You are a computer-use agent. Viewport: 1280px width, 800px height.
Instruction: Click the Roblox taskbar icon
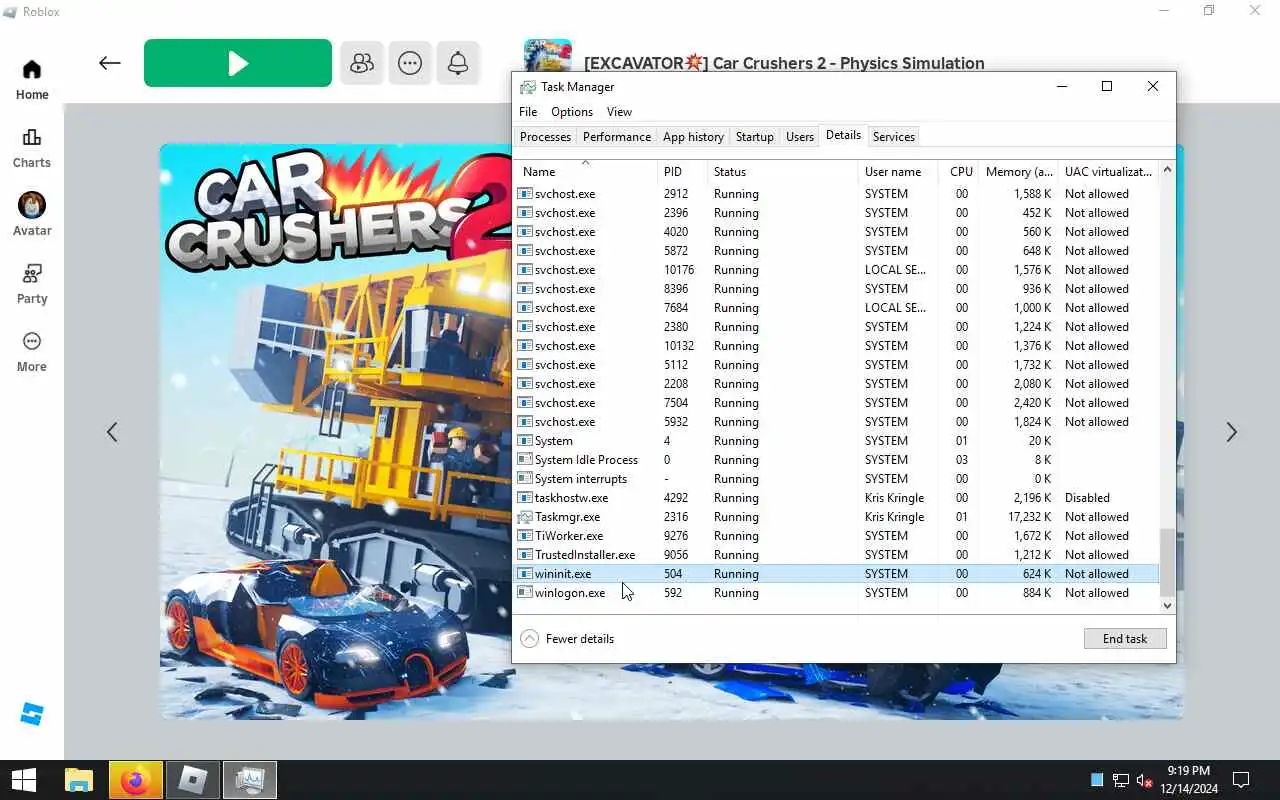pyautogui.click(x=192, y=780)
